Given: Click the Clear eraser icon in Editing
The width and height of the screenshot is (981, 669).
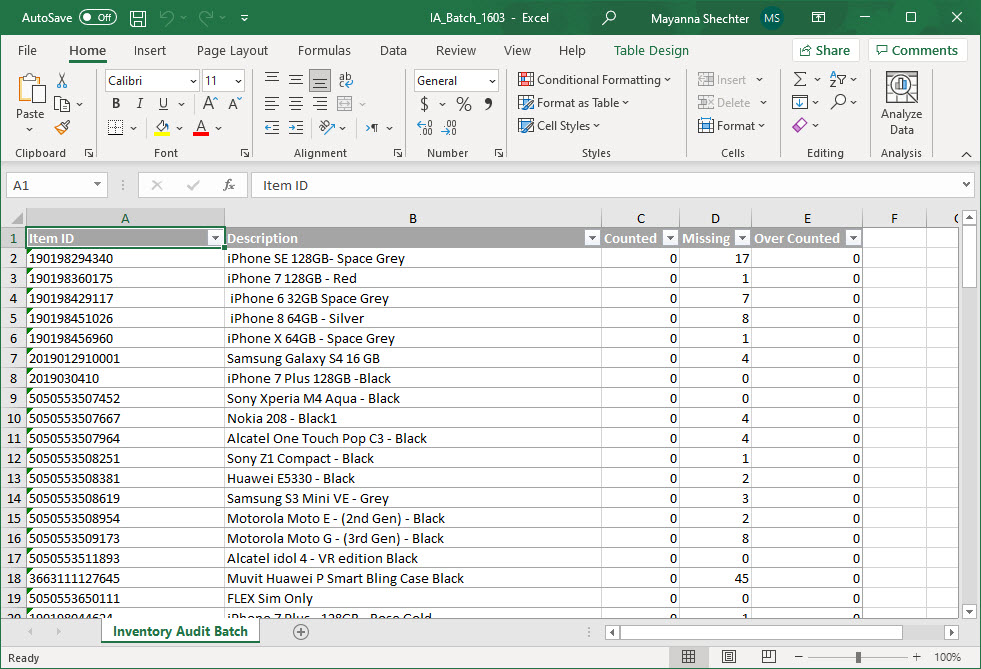Looking at the screenshot, I should point(800,125).
